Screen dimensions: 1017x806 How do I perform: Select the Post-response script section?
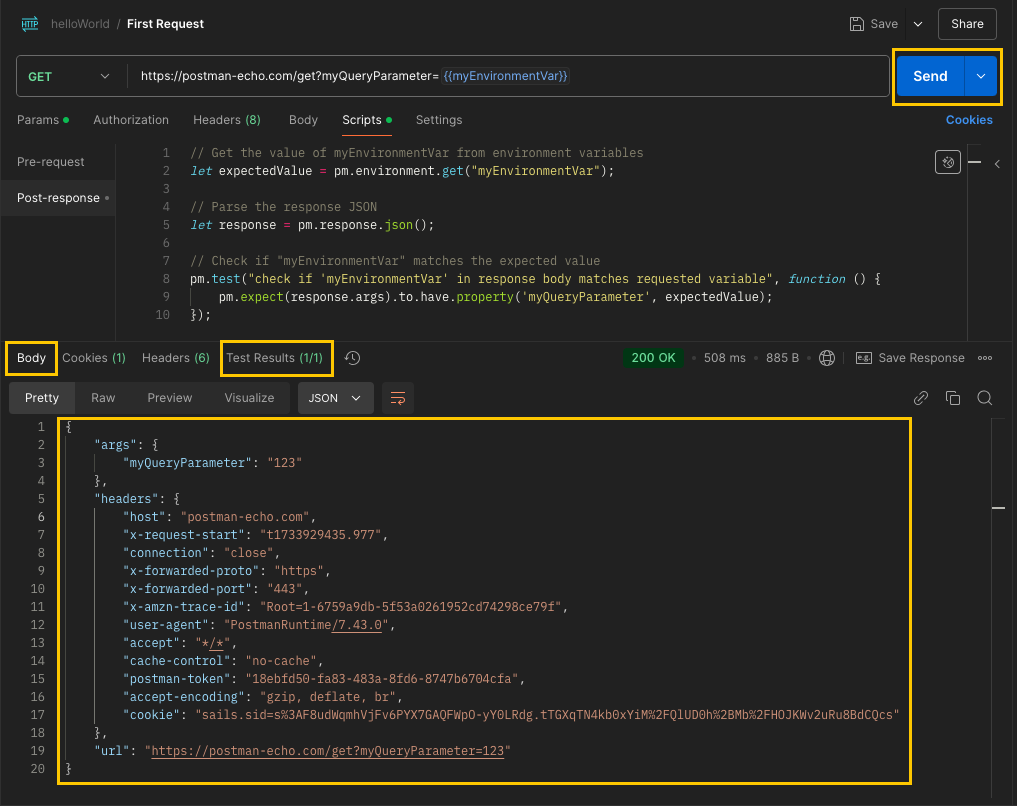(58, 198)
